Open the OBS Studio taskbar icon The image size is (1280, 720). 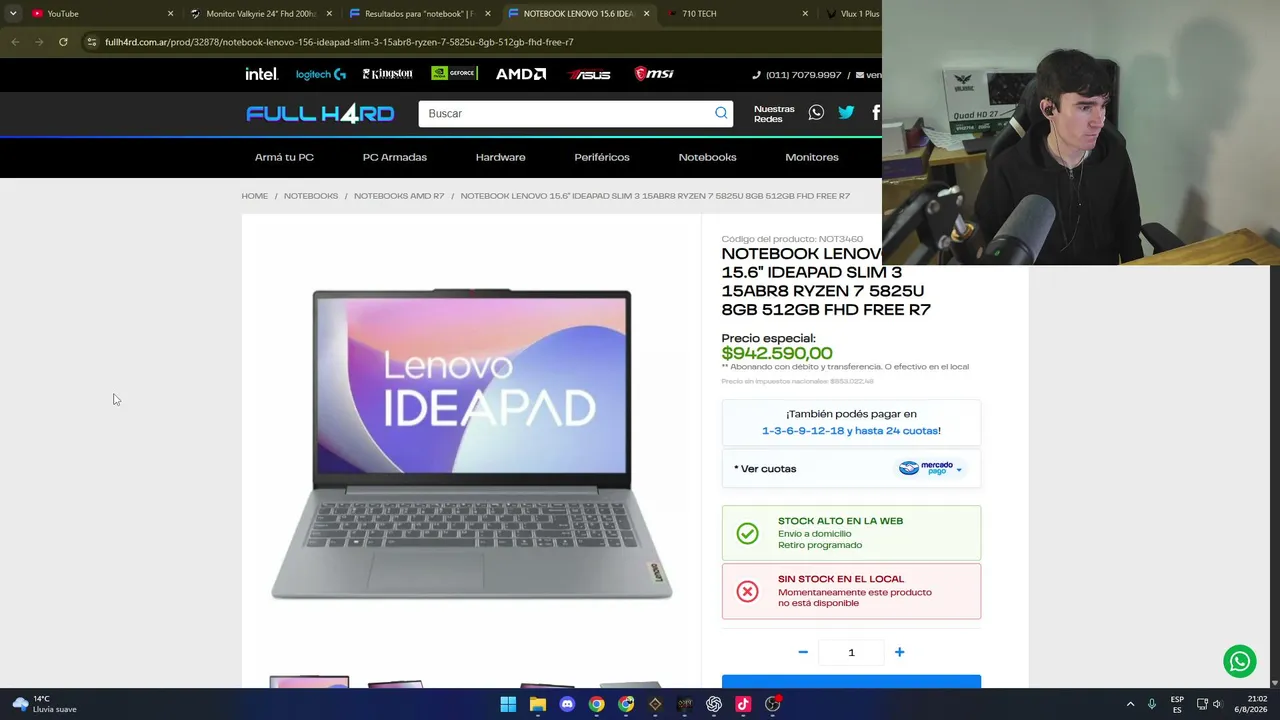(773, 704)
